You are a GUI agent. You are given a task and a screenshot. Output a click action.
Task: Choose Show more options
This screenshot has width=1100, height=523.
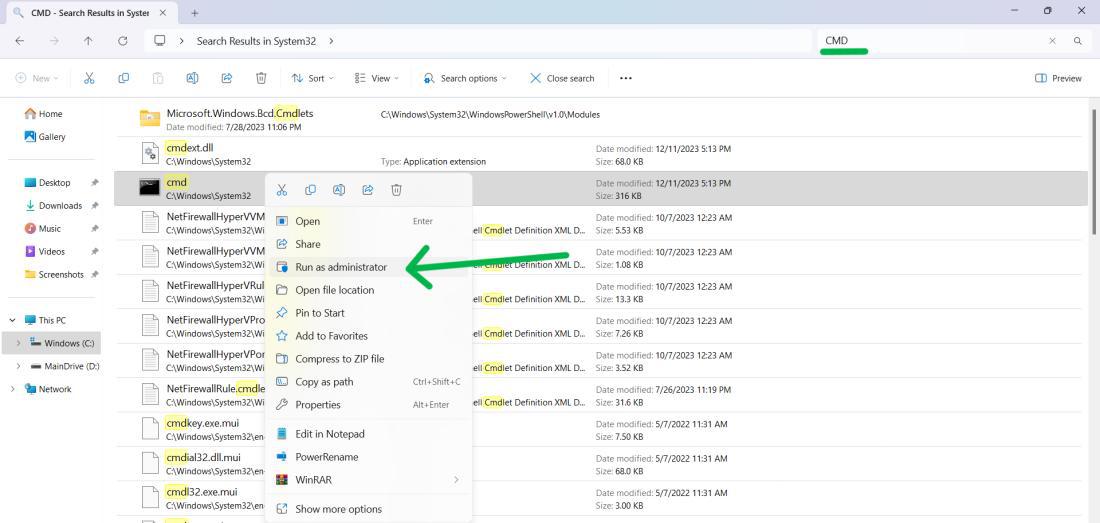(368, 509)
